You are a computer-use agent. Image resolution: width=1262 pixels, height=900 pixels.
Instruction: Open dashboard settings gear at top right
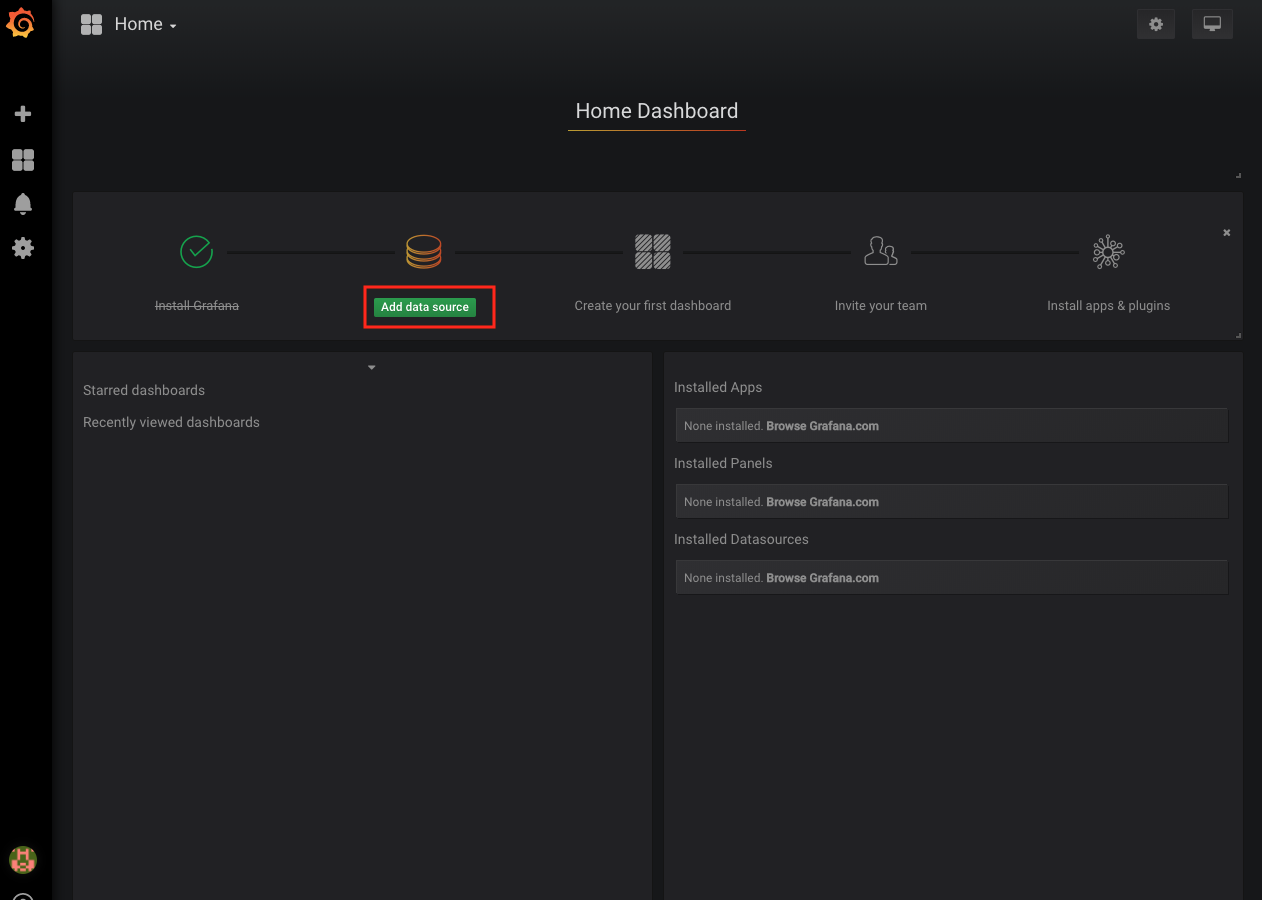pyautogui.click(x=1156, y=24)
